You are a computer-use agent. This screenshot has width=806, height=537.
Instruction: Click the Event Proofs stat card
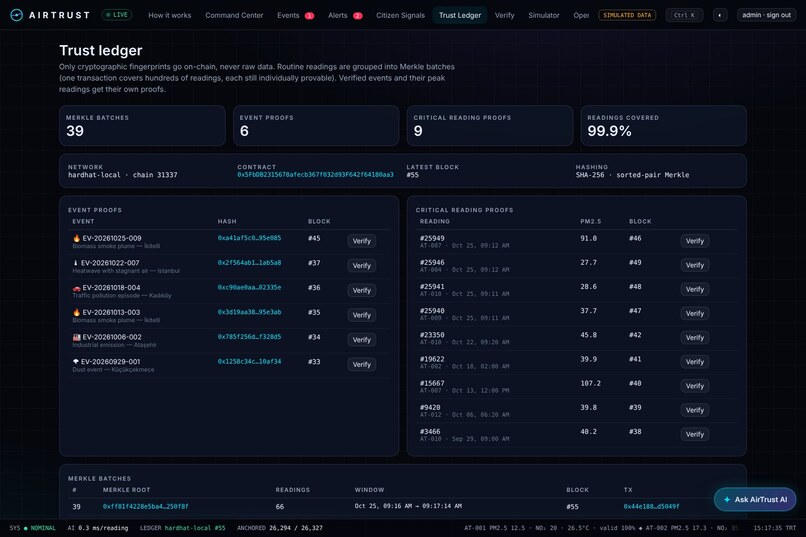pos(316,125)
